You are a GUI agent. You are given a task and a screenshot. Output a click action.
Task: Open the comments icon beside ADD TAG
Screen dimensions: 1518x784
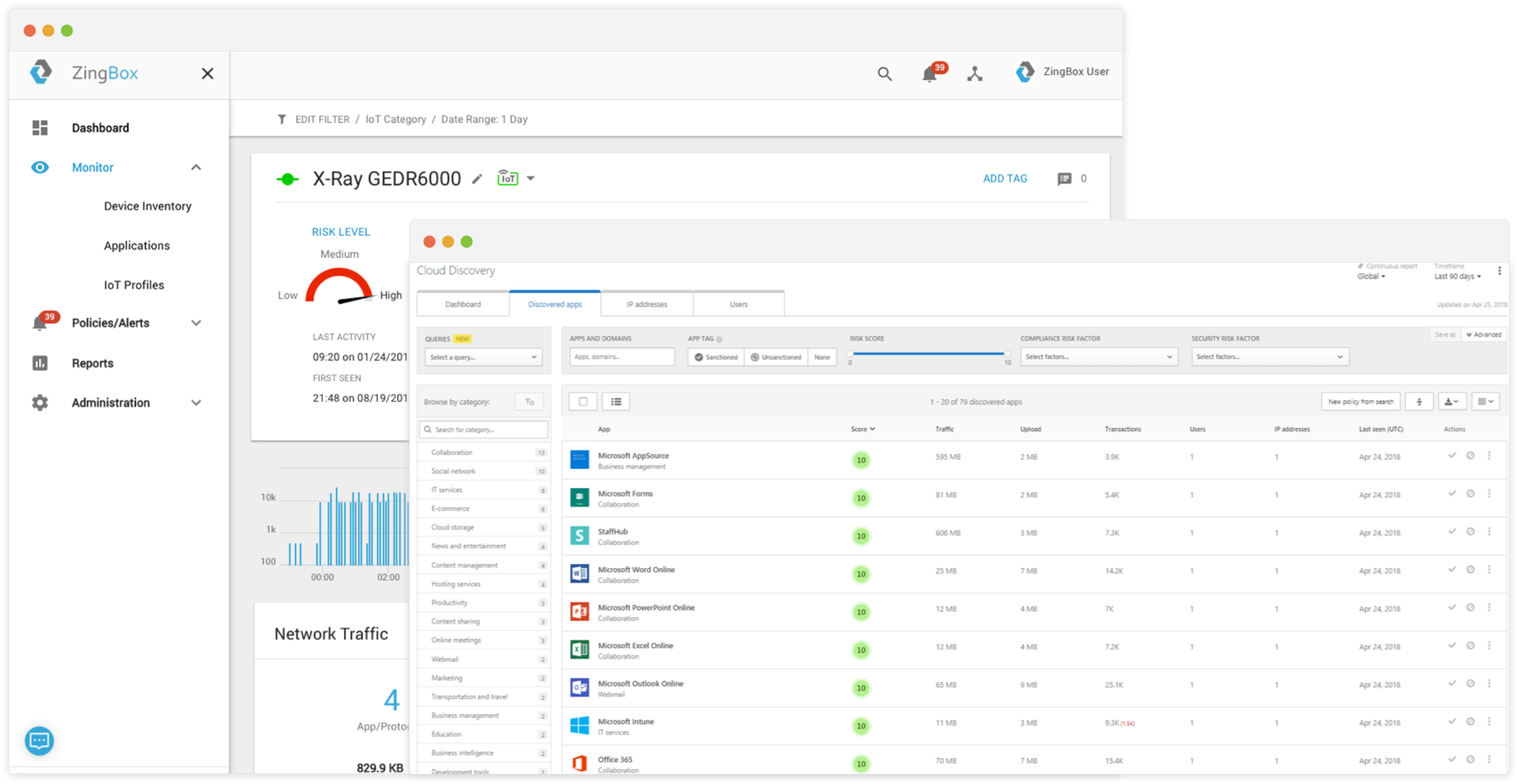[x=1064, y=178]
